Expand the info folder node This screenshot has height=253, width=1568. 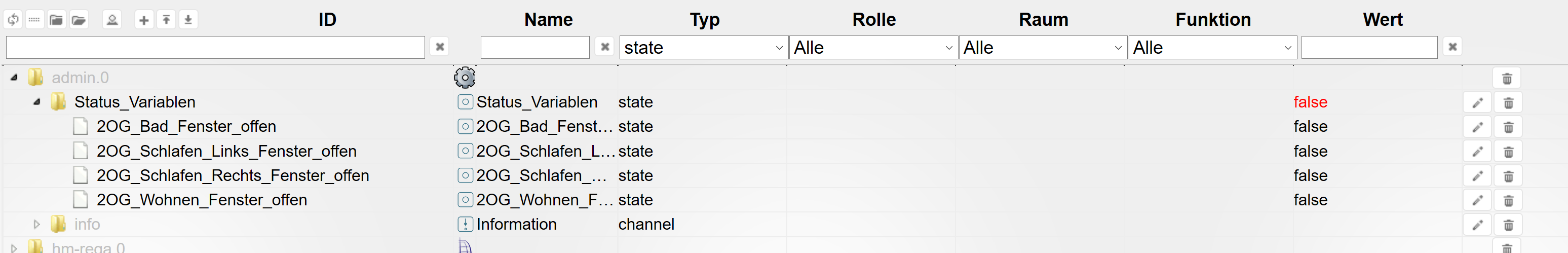pyautogui.click(x=36, y=224)
